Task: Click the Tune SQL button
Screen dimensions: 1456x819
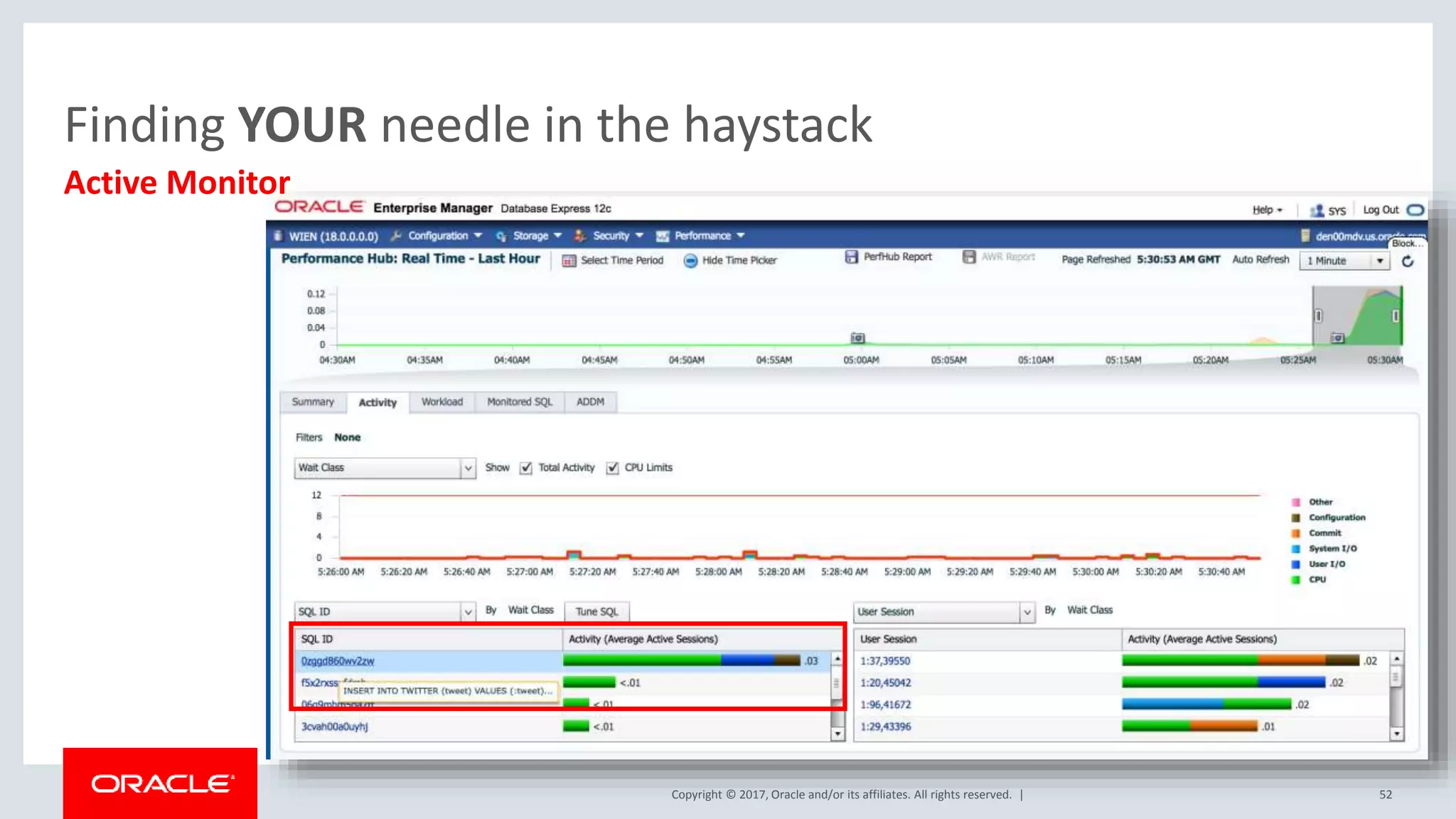Action: pyautogui.click(x=597, y=611)
